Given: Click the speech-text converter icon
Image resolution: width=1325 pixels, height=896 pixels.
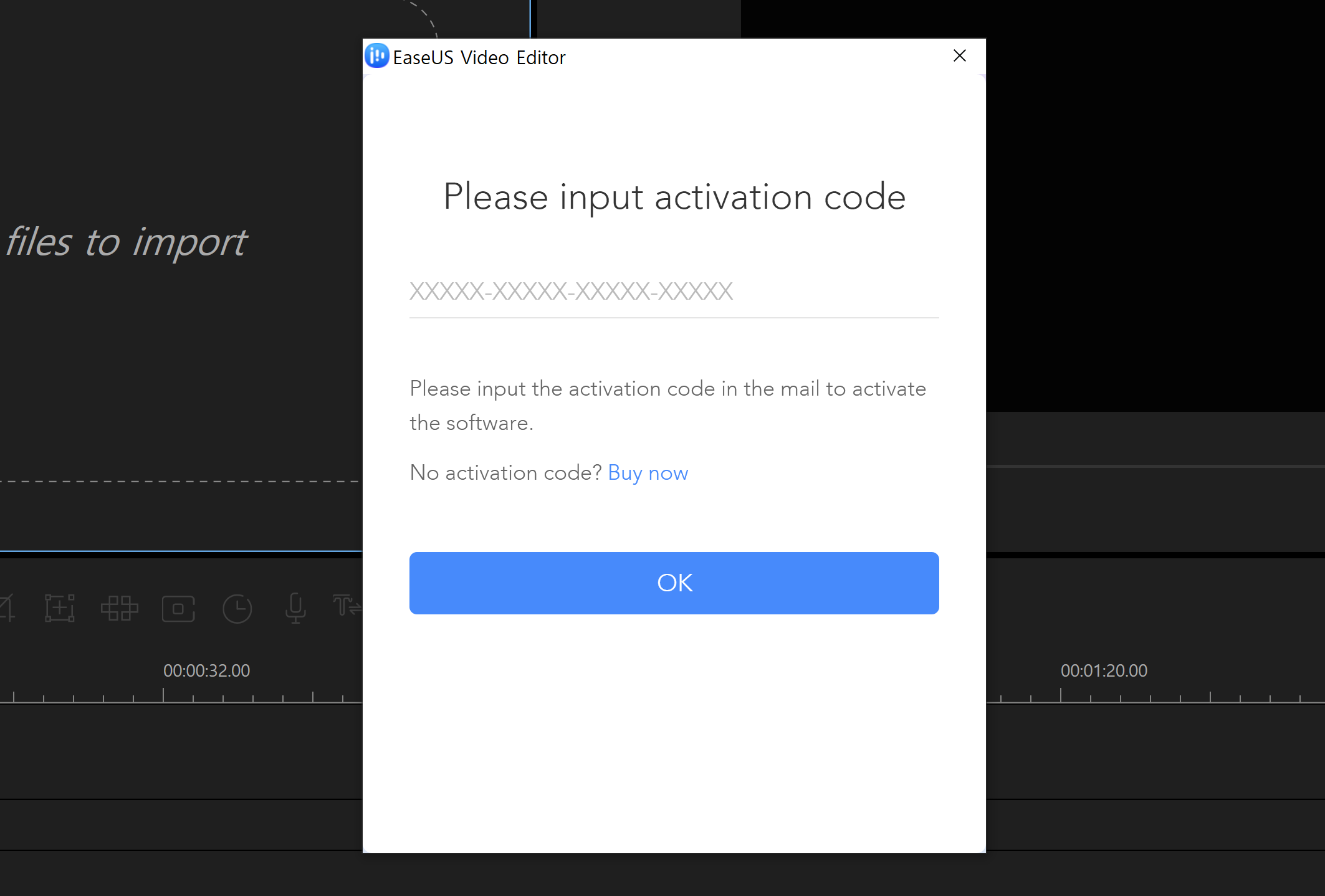Looking at the screenshot, I should [347, 606].
